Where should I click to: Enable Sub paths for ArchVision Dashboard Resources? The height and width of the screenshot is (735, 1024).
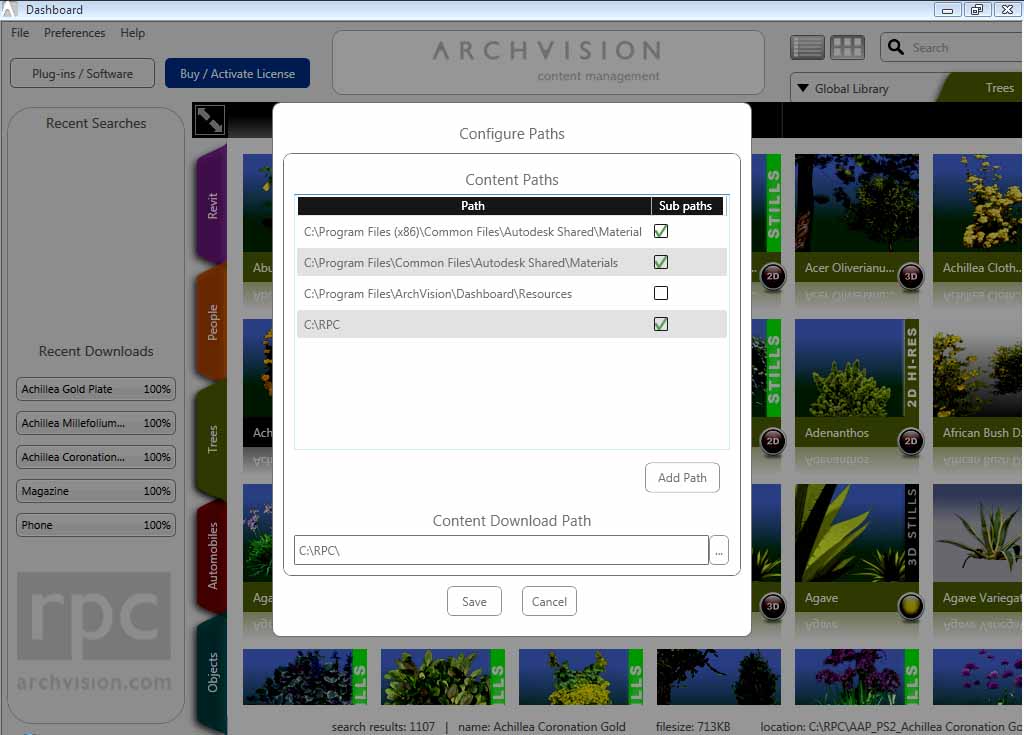tap(660, 293)
